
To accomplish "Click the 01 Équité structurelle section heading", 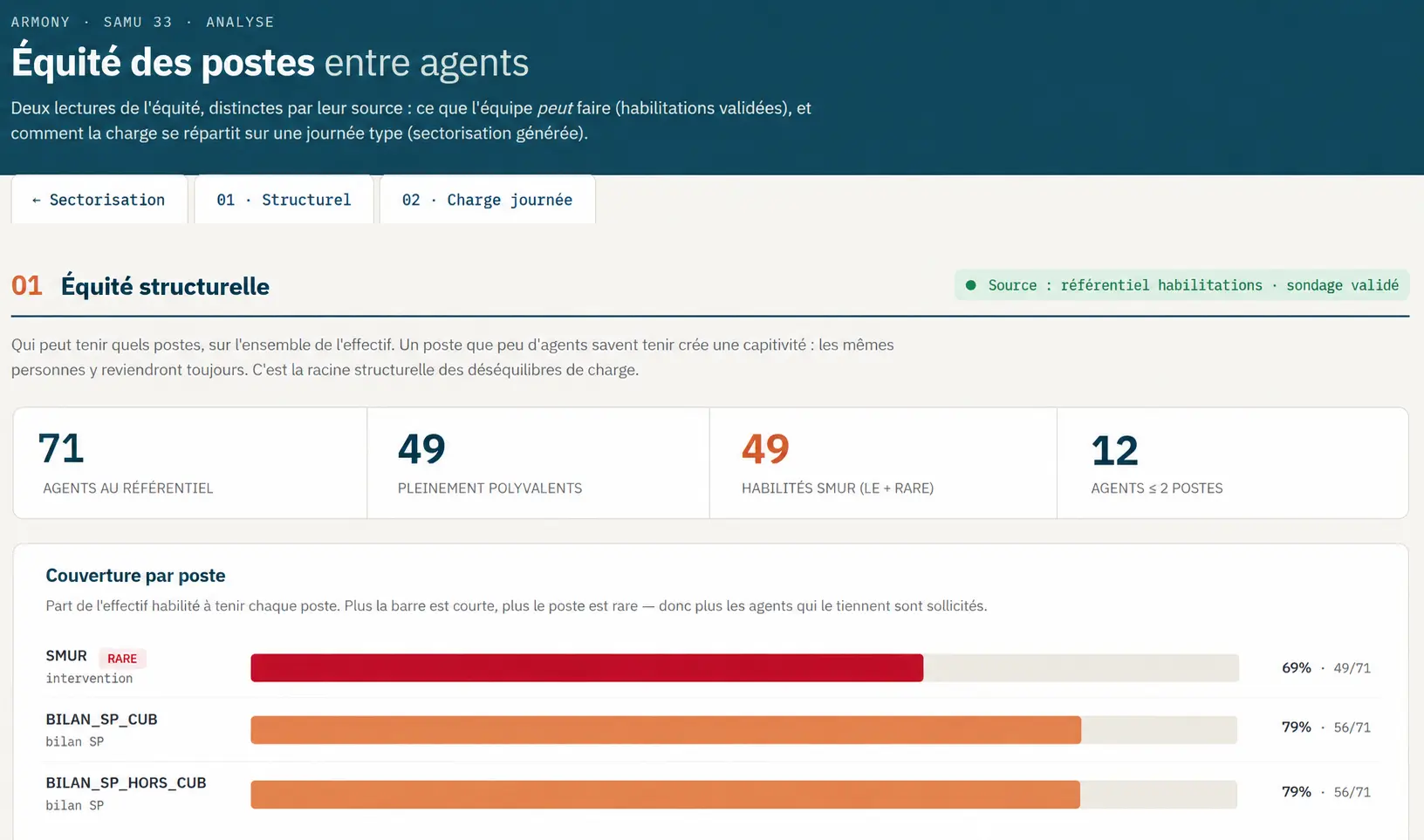I will pos(140,286).
